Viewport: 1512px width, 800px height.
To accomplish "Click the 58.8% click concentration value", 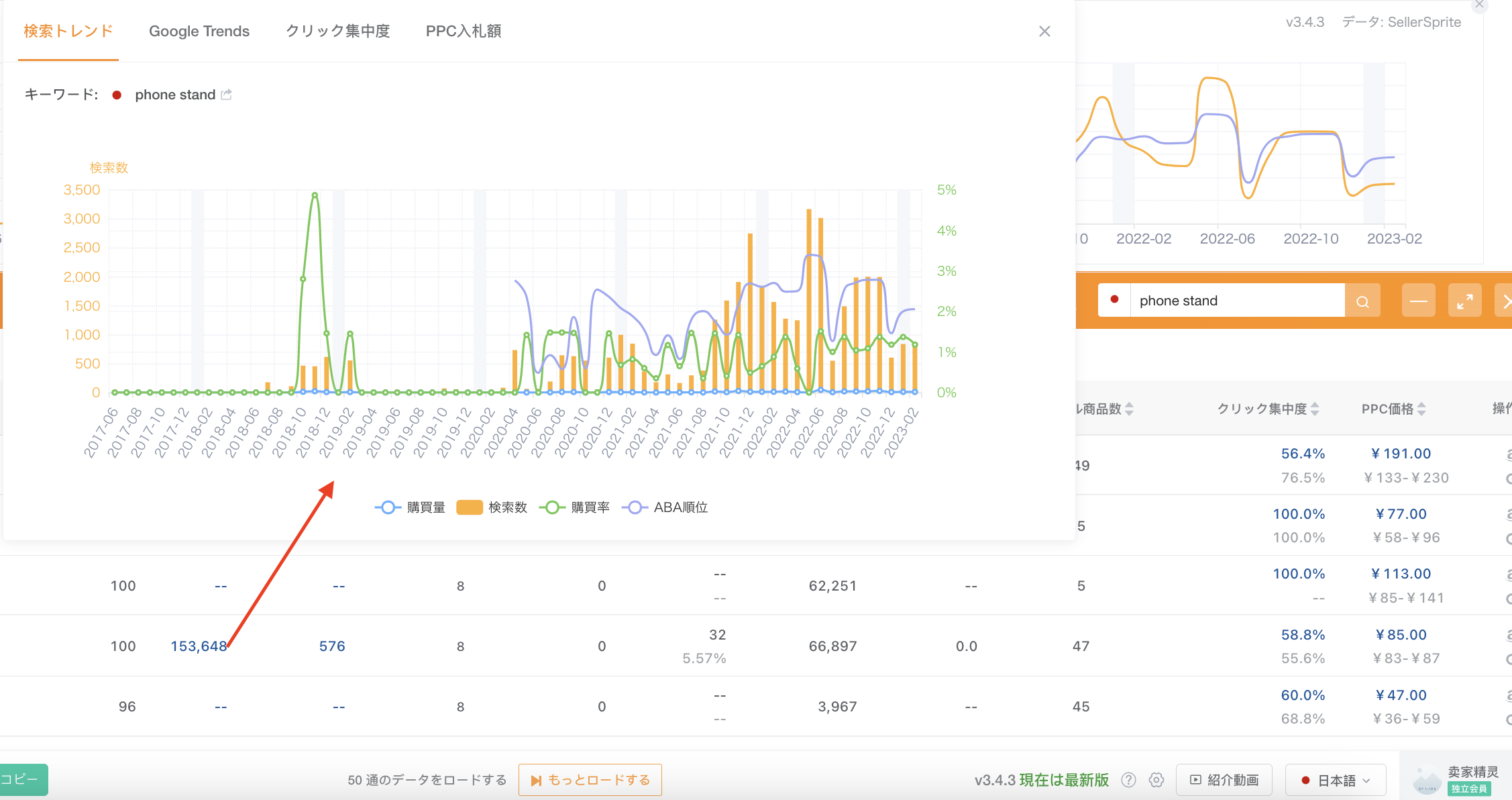I will [1303, 635].
